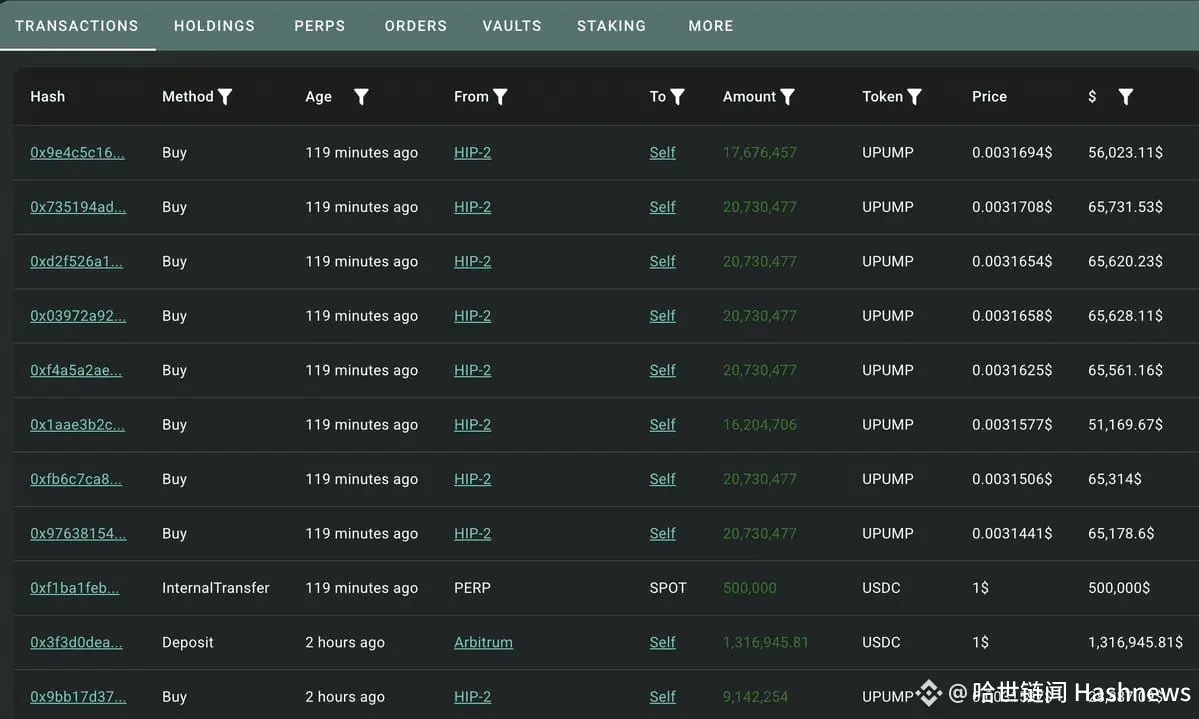Switch to the Staking tab
1199x719 pixels.
[611, 26]
